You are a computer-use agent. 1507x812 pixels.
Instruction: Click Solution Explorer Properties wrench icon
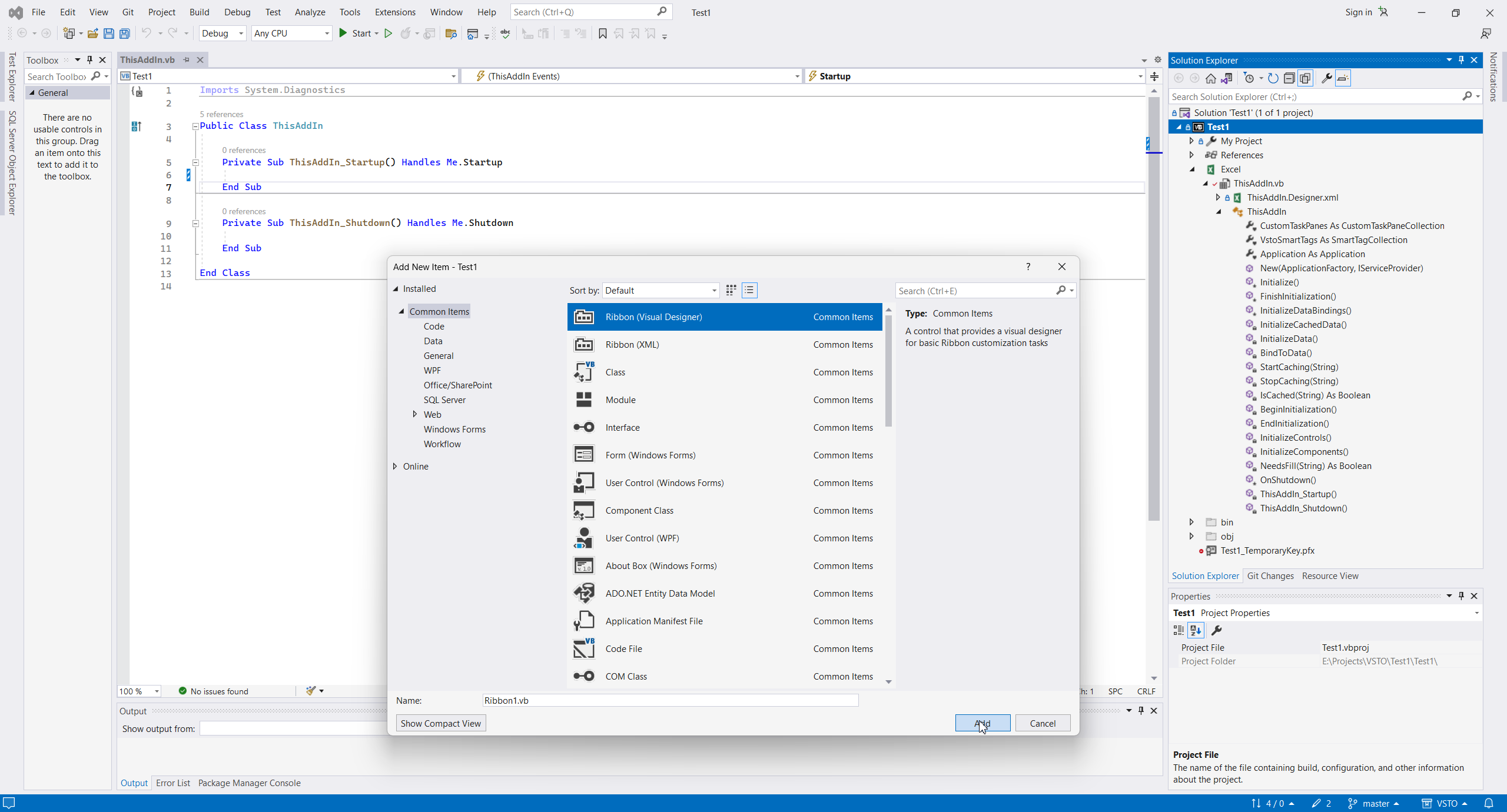[x=1326, y=78]
